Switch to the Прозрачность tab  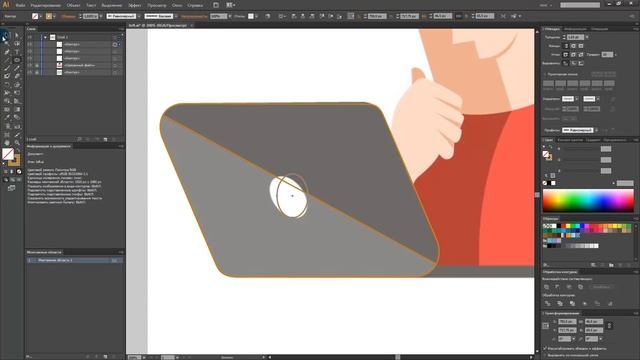coord(615,140)
